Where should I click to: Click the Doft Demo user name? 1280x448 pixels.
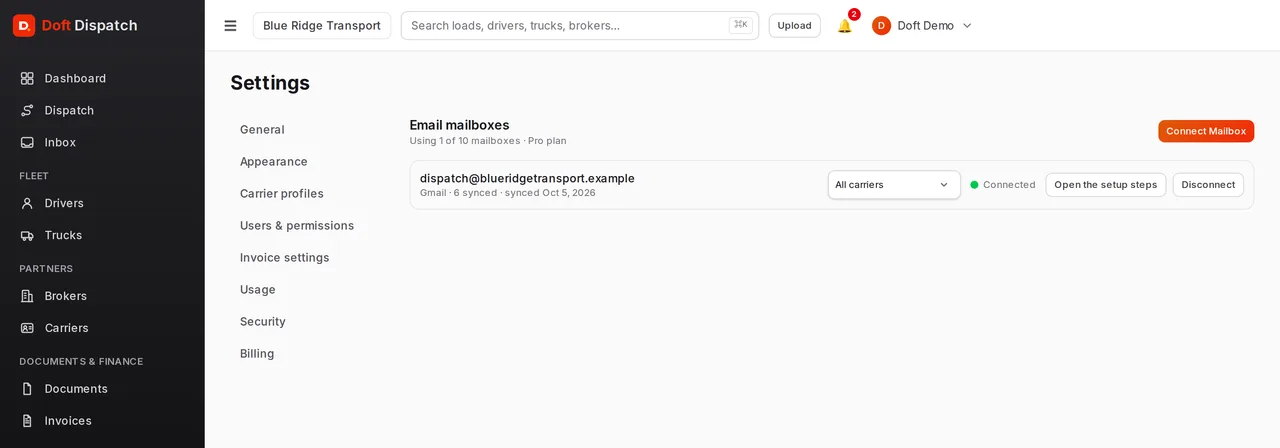coord(926,26)
